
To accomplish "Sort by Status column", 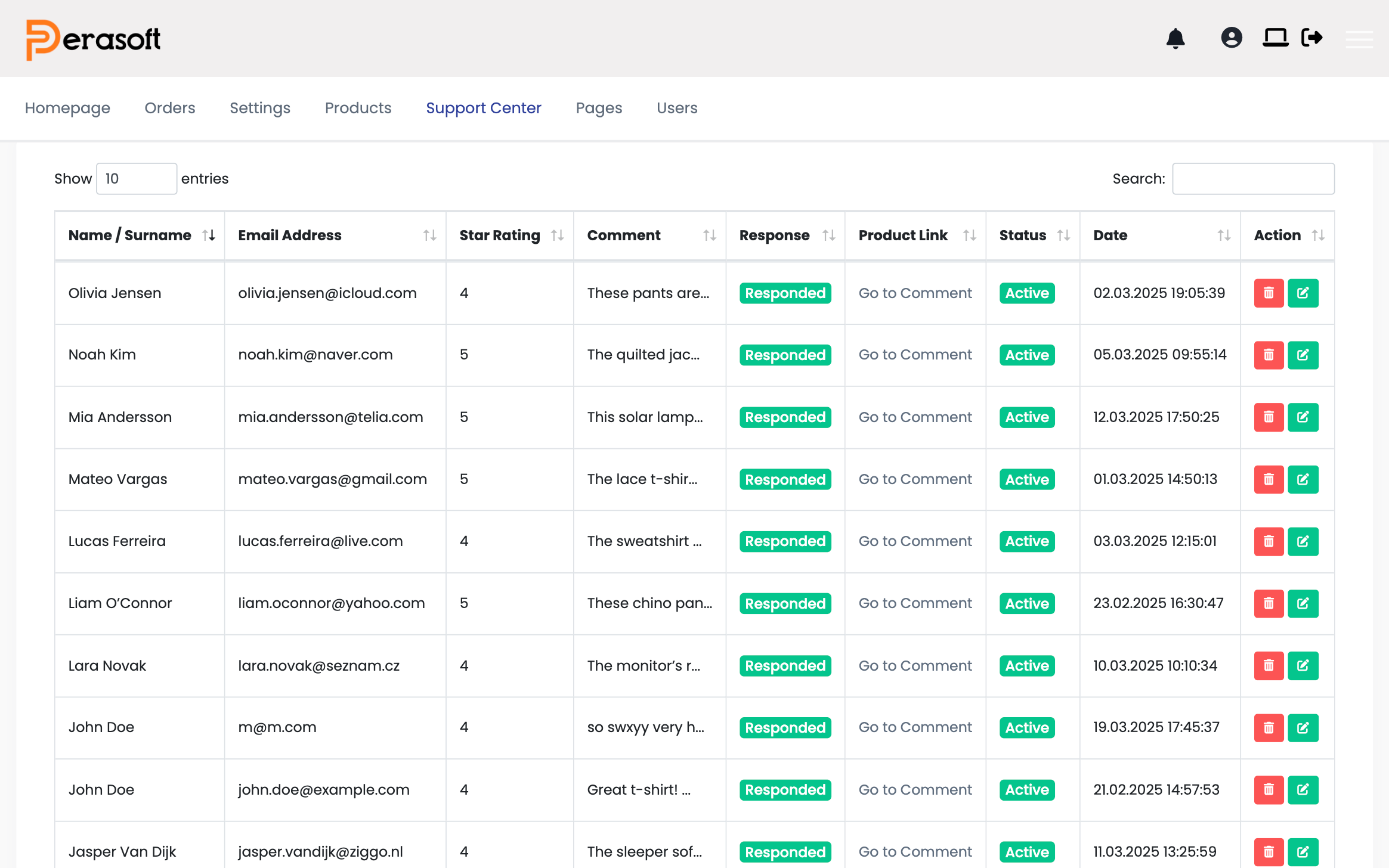I will (1033, 235).
